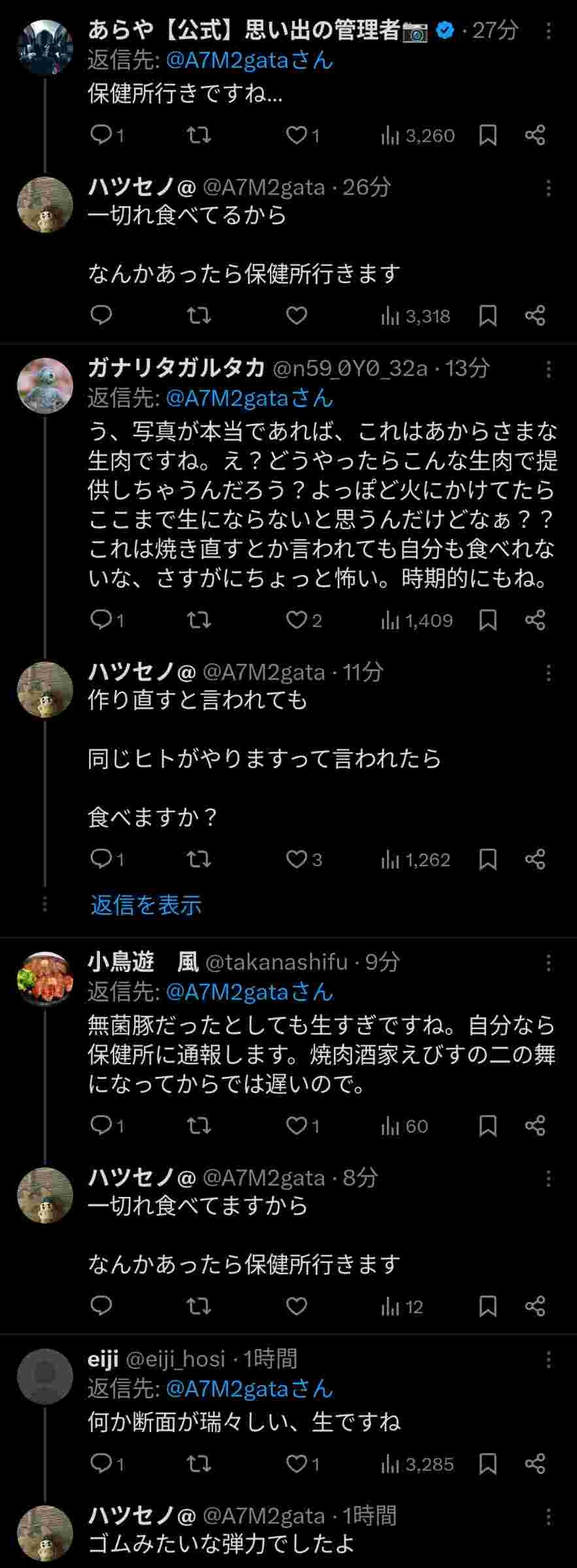Open more options for あらや's tweet
This screenshot has width=577, height=1568.
(548, 31)
